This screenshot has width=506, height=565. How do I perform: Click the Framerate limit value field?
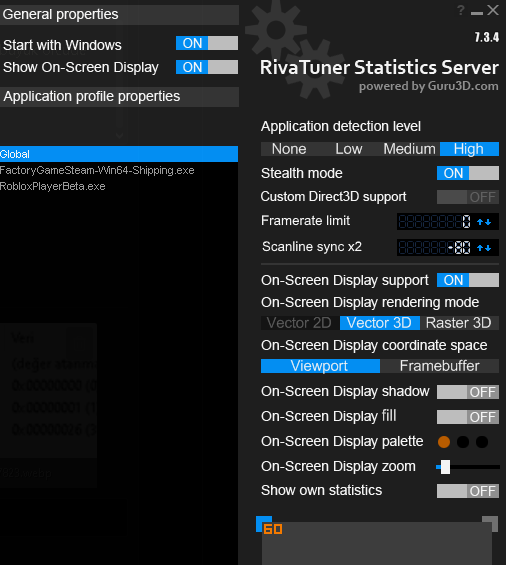click(x=435, y=222)
